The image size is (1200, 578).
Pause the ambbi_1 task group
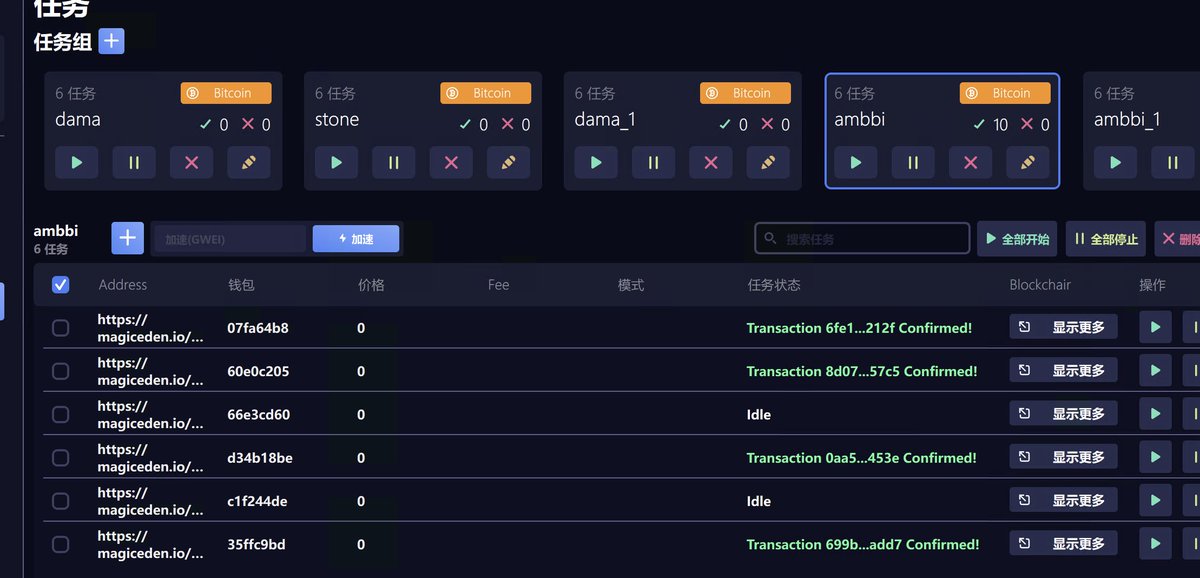1170,162
